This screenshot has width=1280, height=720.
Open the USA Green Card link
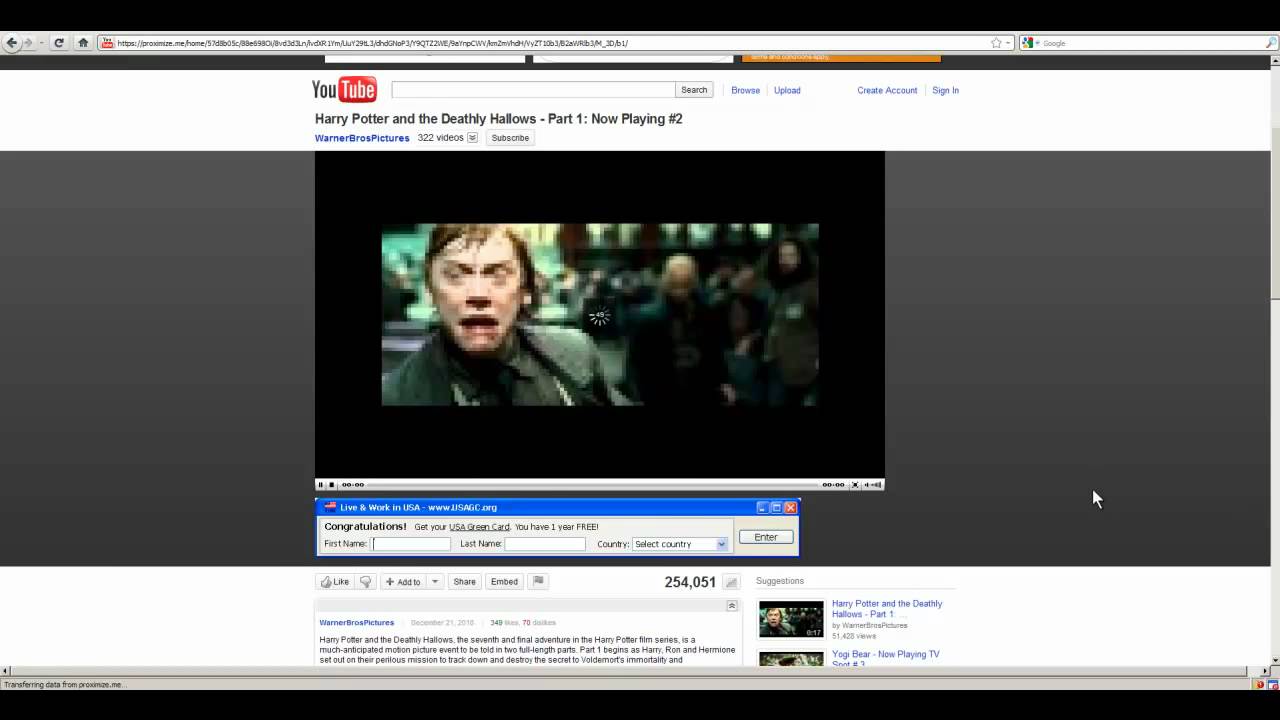point(479,527)
